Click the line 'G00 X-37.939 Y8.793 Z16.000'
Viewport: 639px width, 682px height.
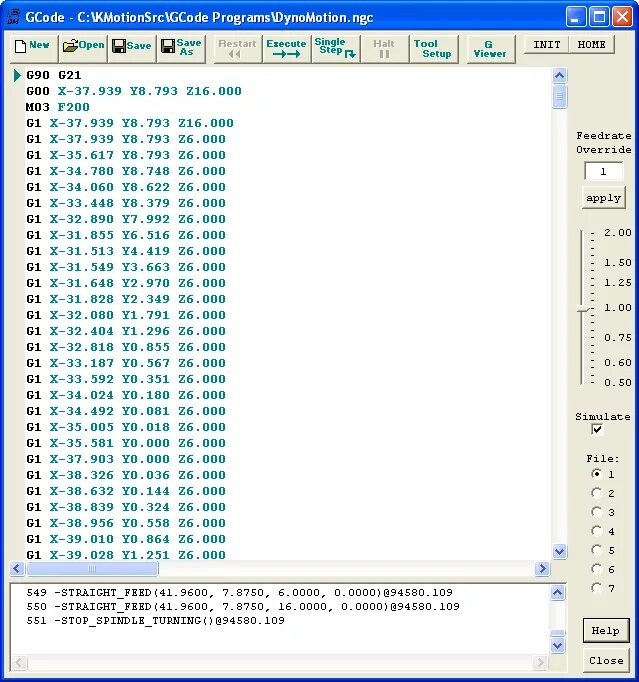[134, 91]
